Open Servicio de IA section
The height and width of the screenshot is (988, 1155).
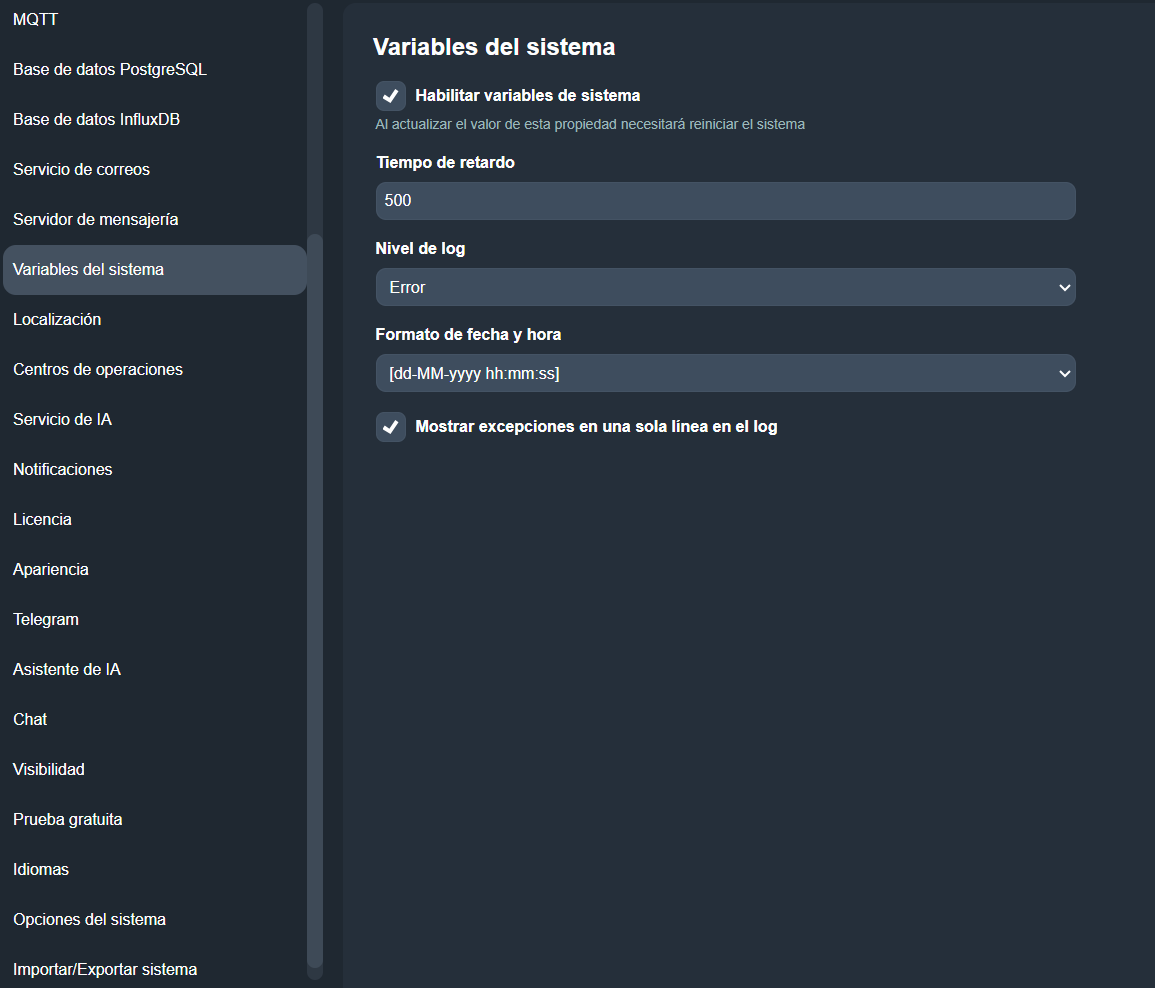pos(62,419)
